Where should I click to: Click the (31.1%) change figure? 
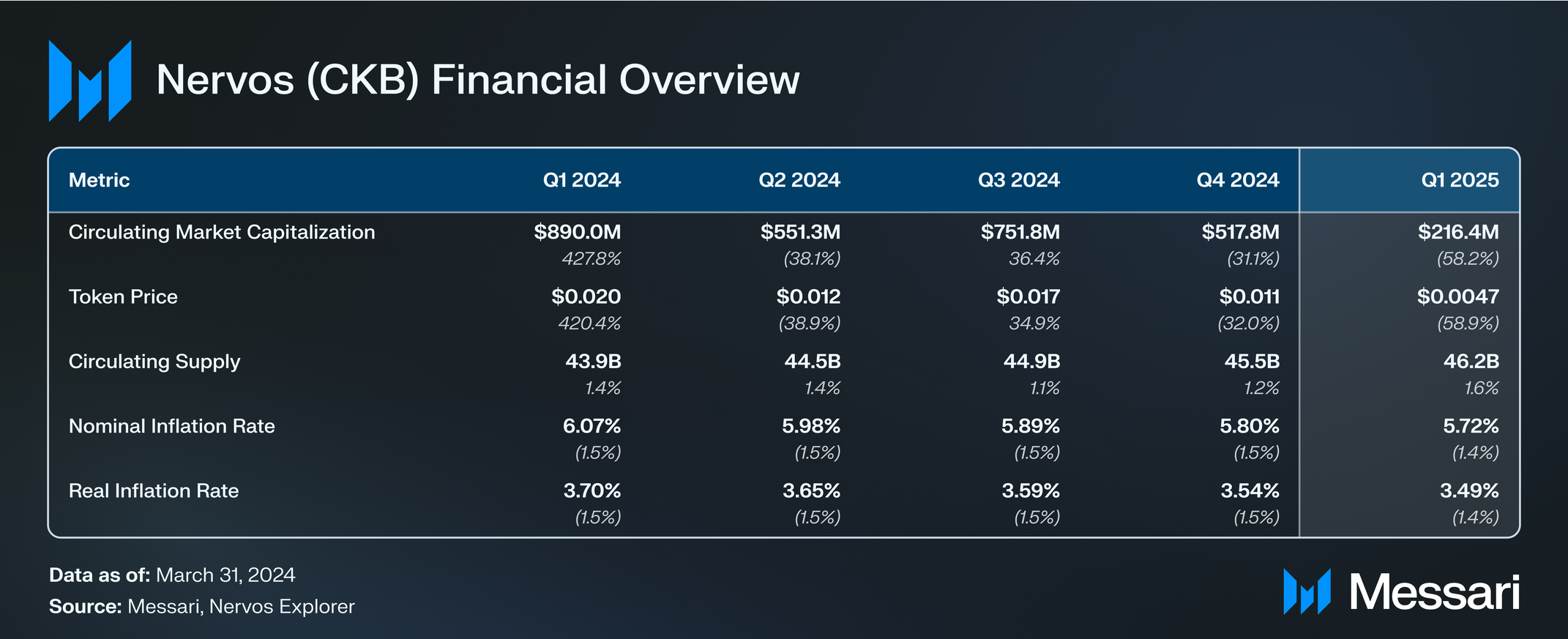coord(1253,258)
